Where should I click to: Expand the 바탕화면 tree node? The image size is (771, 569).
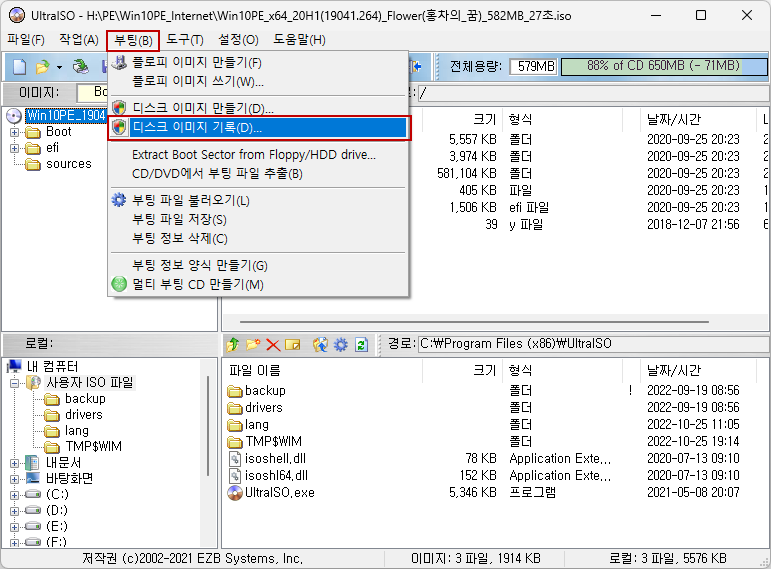tap(14, 479)
